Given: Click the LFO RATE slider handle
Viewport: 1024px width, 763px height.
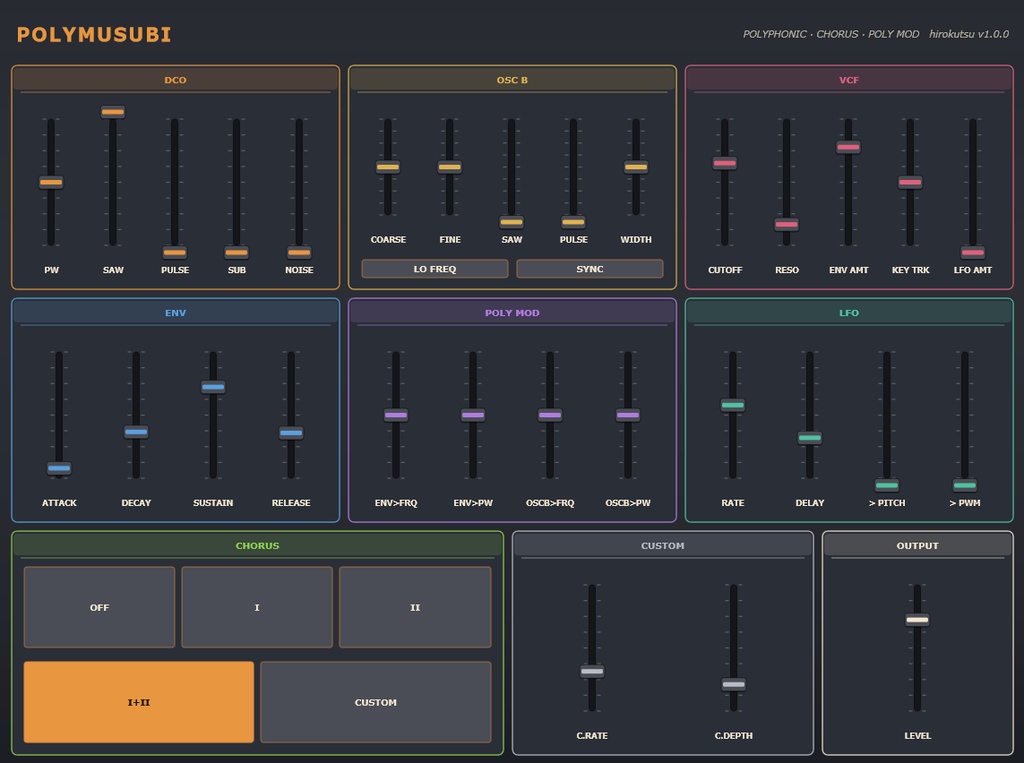Looking at the screenshot, I should click(x=733, y=406).
